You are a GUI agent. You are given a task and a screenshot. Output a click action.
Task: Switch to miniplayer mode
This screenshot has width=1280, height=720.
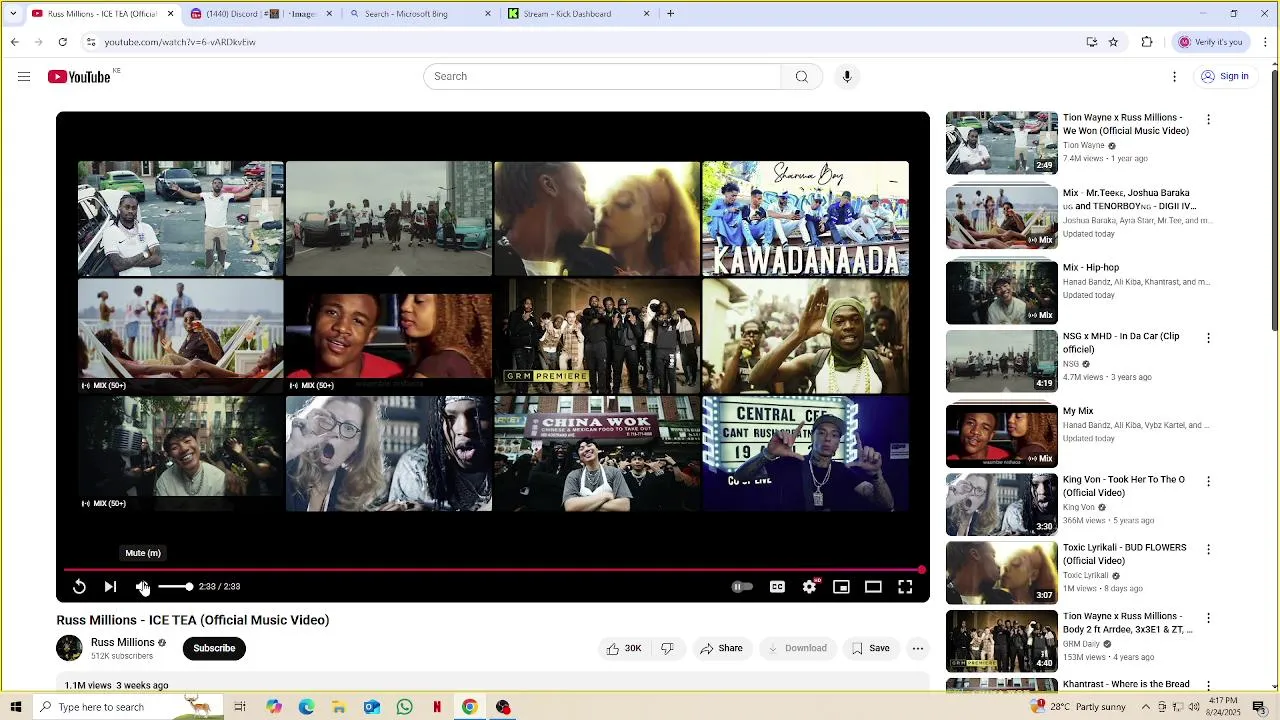[x=841, y=587]
